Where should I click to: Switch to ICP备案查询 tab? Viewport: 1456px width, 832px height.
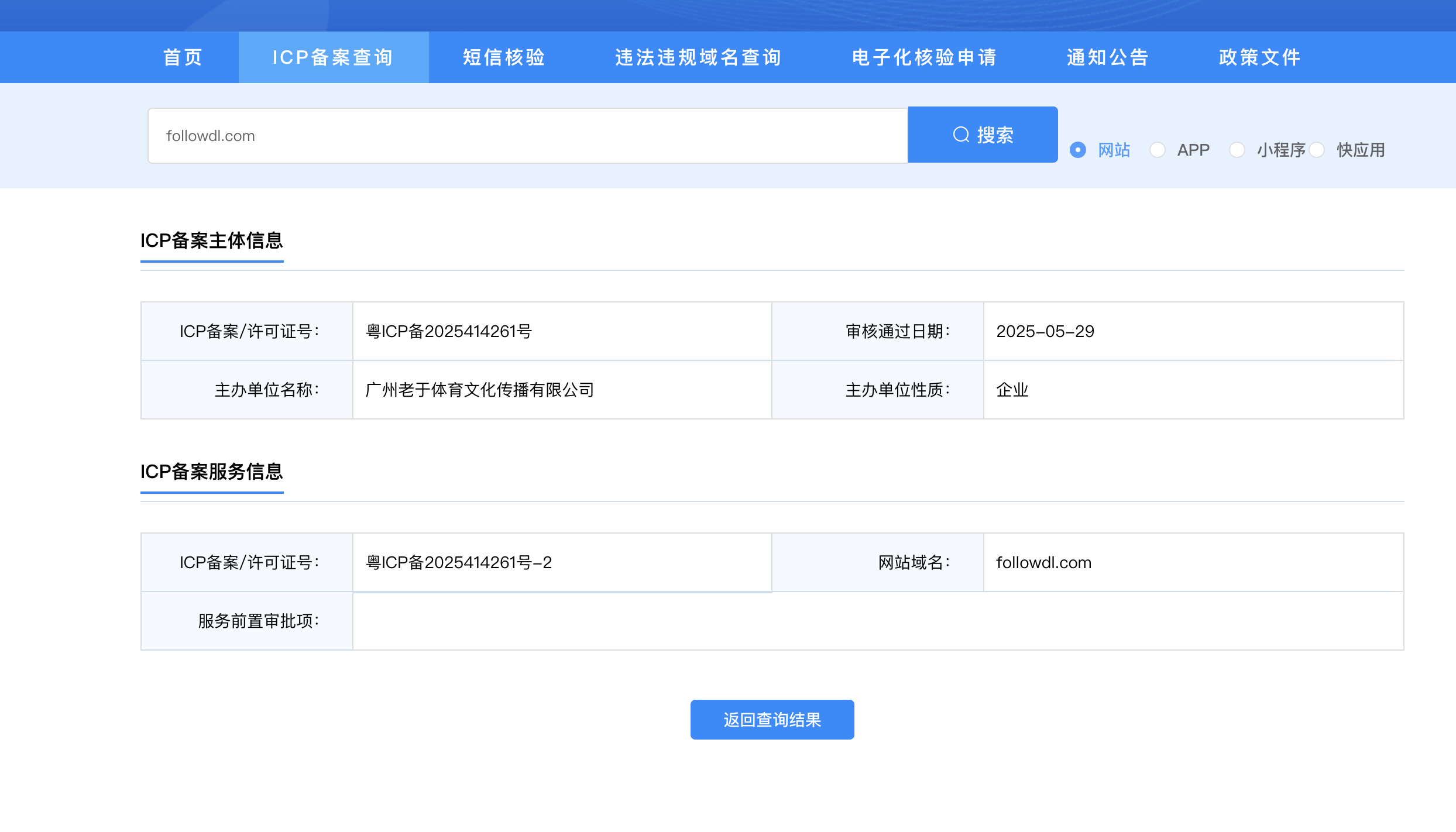point(333,57)
